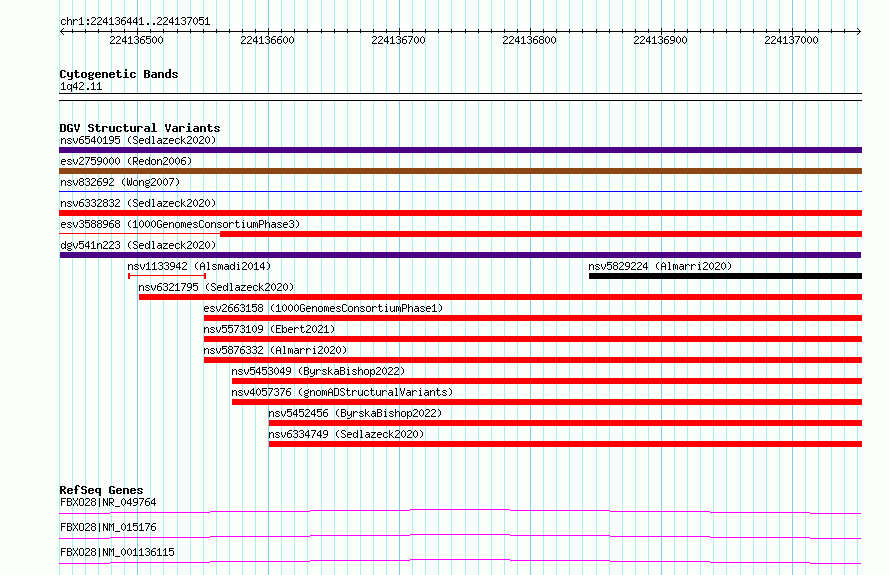Open variant nsv5876332 (Almarri2020) label
Viewport: 890px width, 575px height.
tap(275, 350)
